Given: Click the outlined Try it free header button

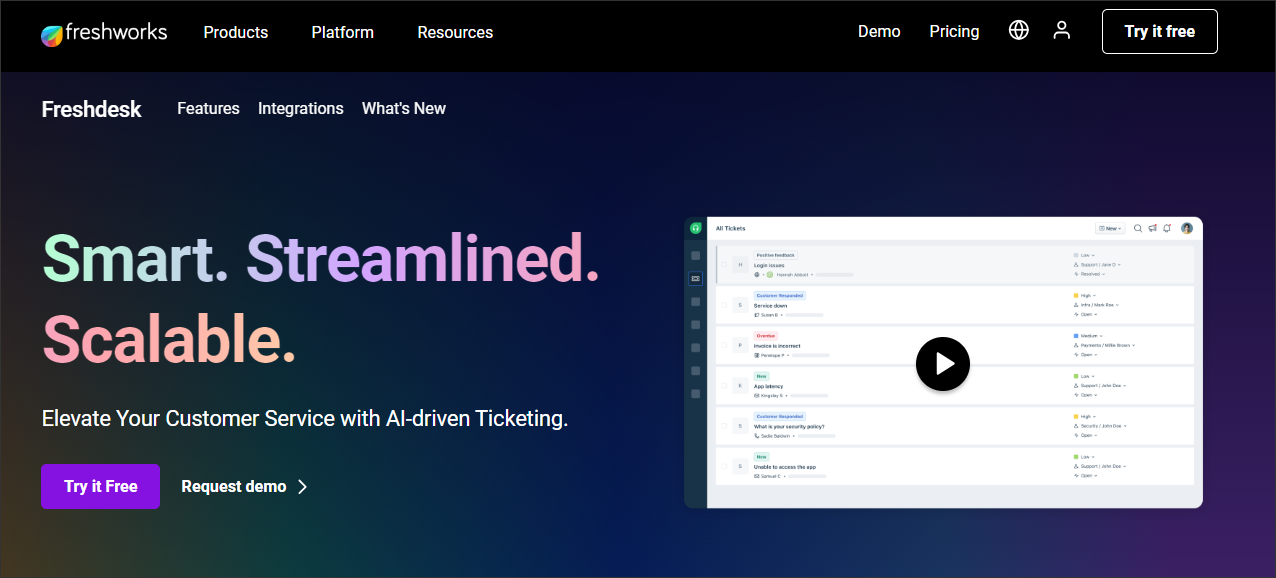Looking at the screenshot, I should click(1160, 31).
